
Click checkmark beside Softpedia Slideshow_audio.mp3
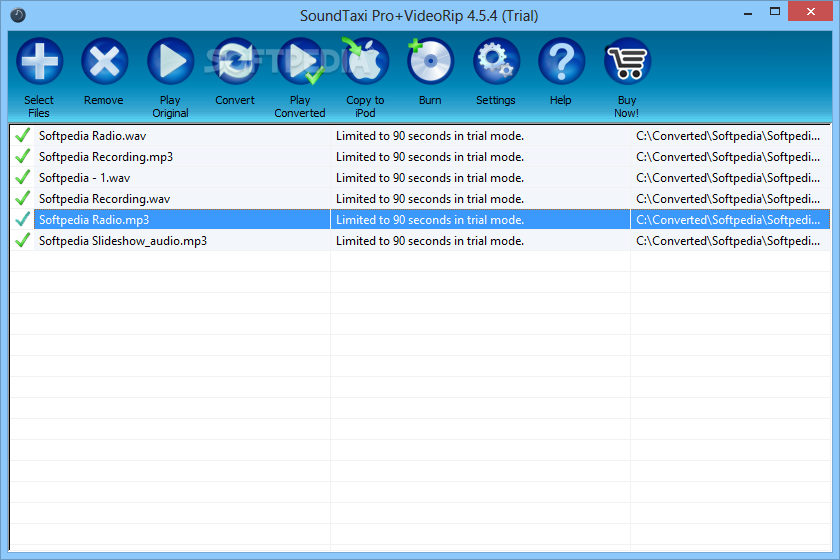point(22,241)
